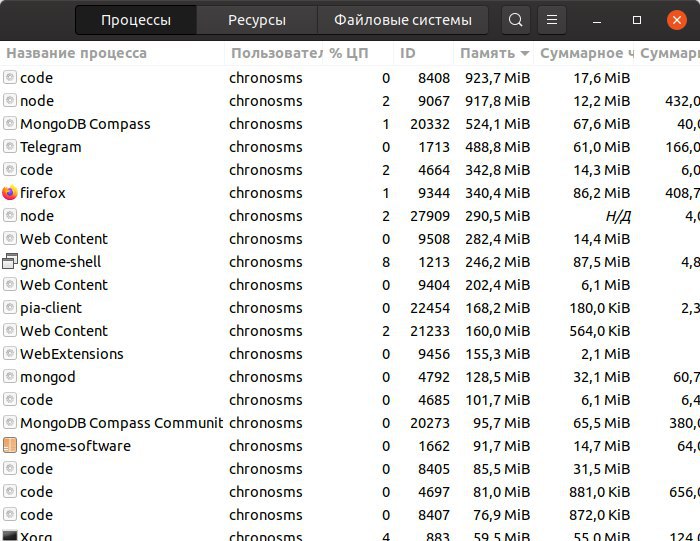
Task: Click icon of node process 9067
Action: pos(10,101)
